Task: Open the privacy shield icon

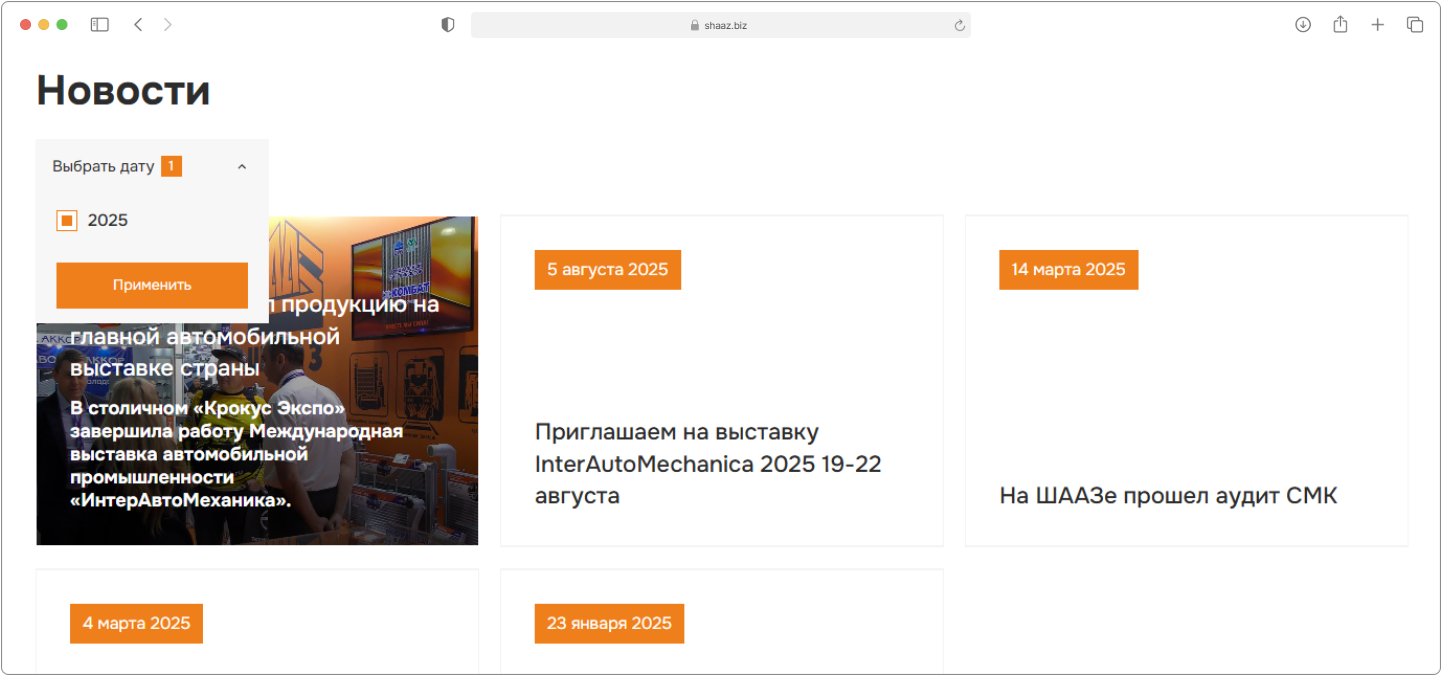Action: point(448,25)
